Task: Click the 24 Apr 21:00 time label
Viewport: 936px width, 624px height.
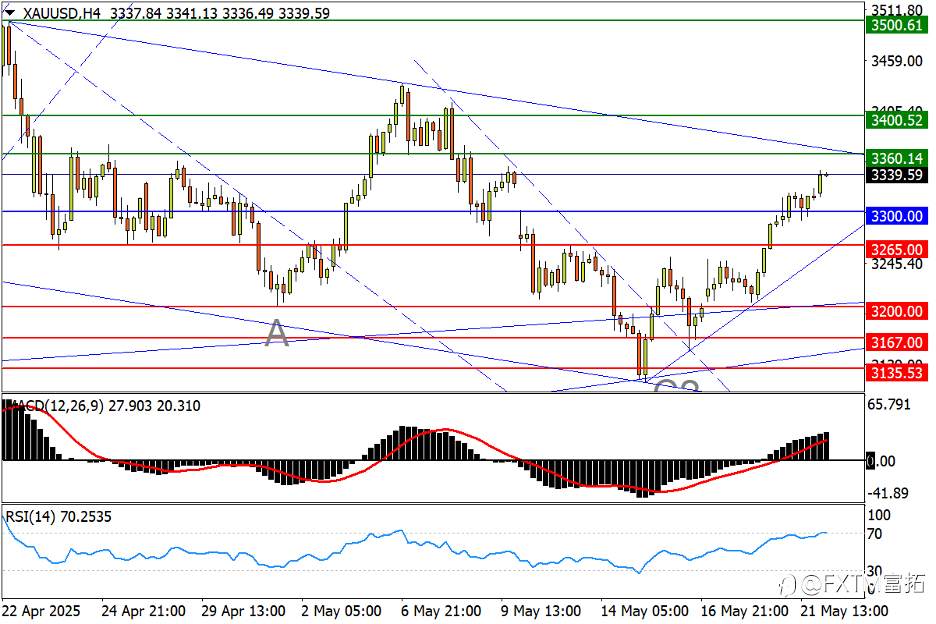Action: (x=143, y=611)
